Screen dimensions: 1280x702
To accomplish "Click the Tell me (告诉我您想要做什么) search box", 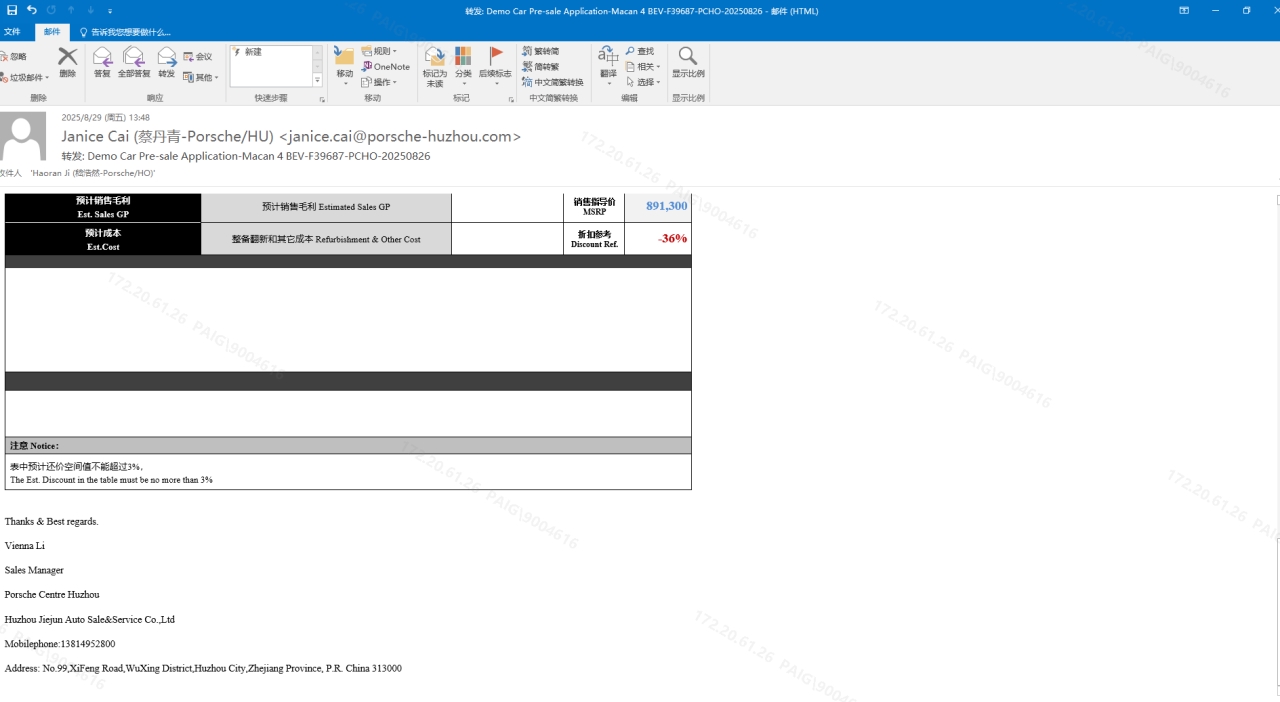I will [130, 32].
